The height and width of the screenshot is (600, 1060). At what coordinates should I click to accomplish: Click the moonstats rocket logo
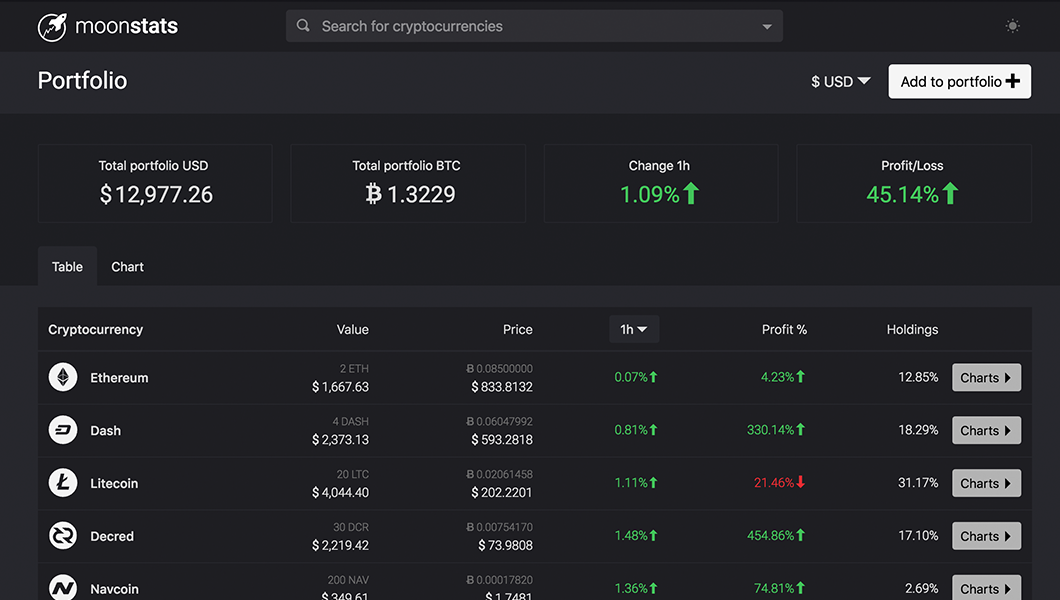[x=52, y=26]
